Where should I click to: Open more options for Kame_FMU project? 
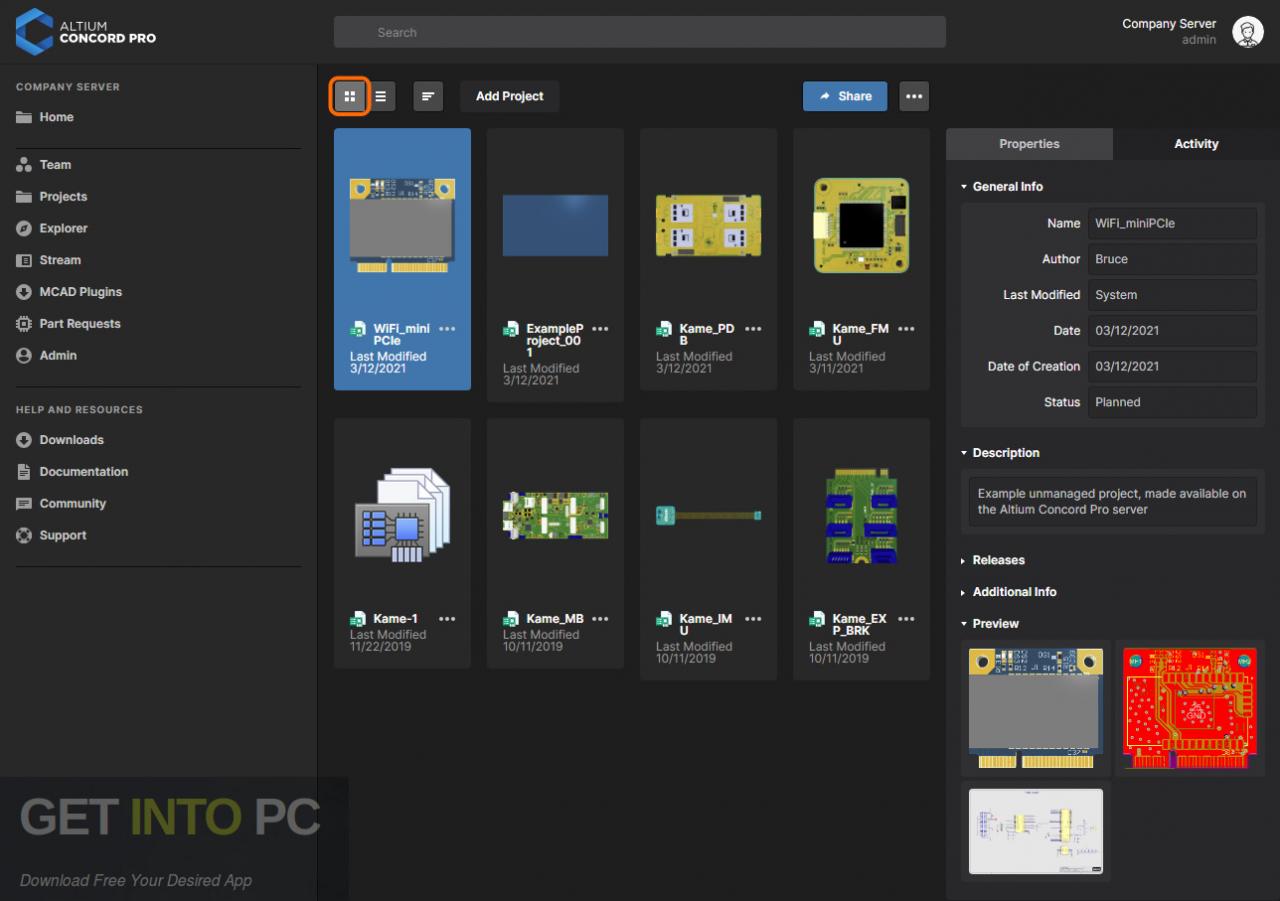[x=906, y=329]
